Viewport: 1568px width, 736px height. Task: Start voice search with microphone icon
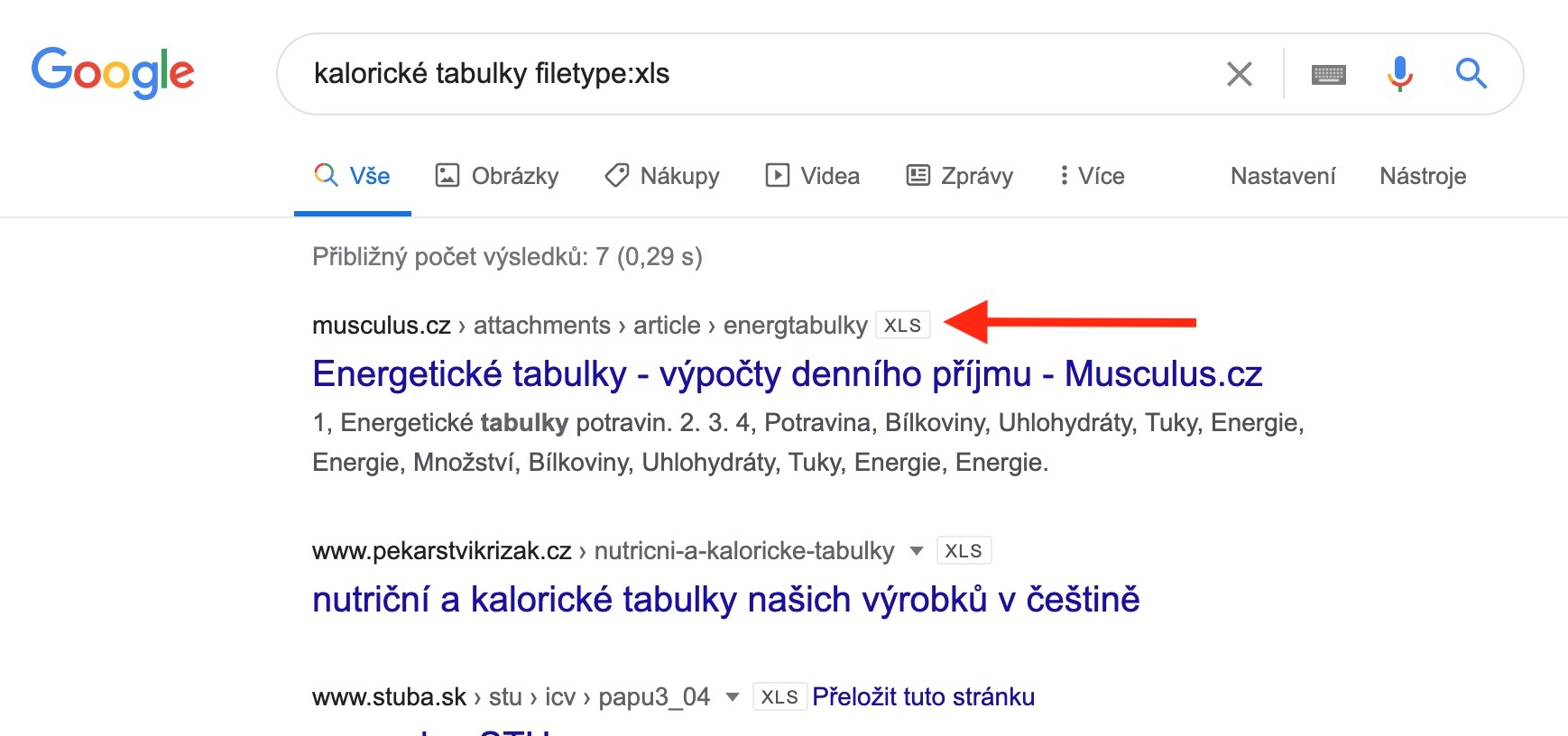tap(1399, 74)
